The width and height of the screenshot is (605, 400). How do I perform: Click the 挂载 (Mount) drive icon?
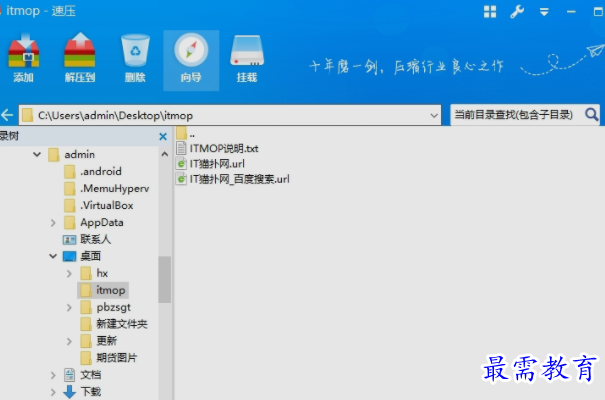pos(247,58)
